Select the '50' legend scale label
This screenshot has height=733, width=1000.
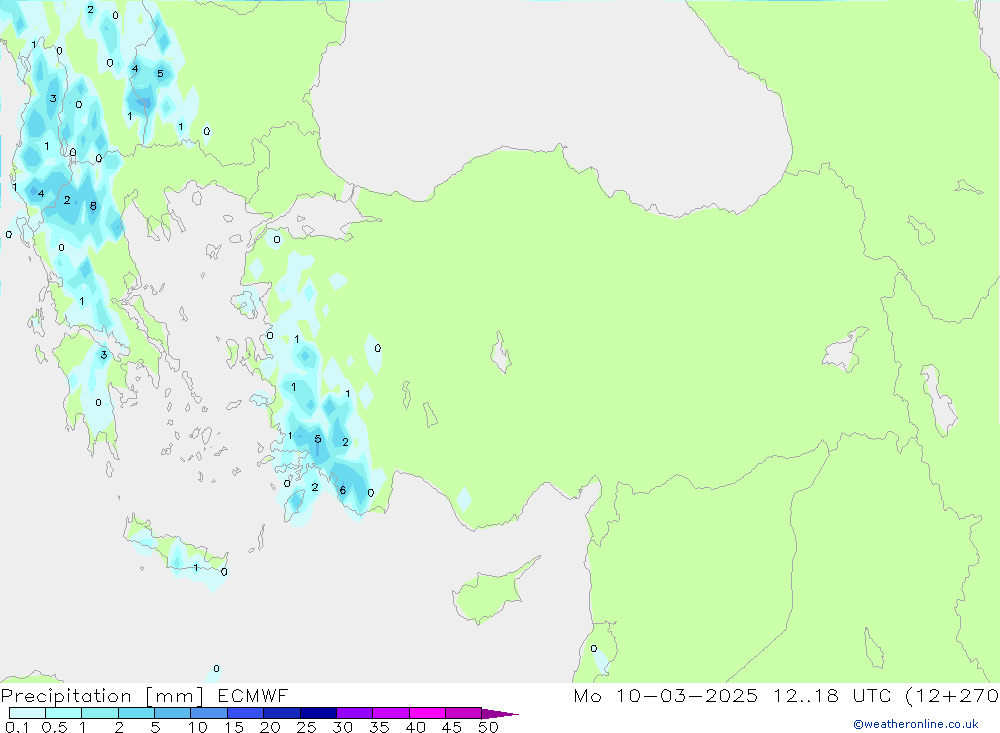click(x=489, y=727)
